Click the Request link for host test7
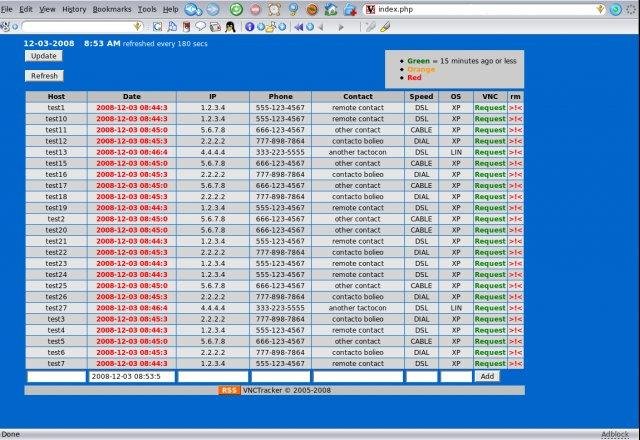Image resolution: width=640 pixels, height=440 pixels. pos(490,364)
